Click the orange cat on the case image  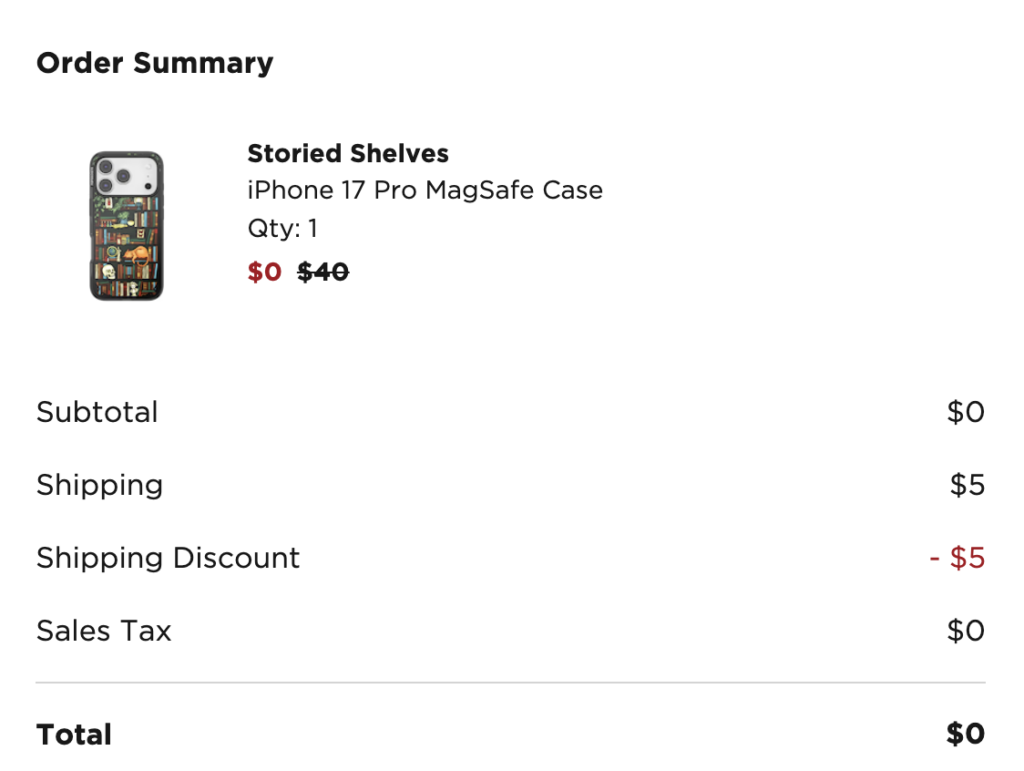pos(133,253)
